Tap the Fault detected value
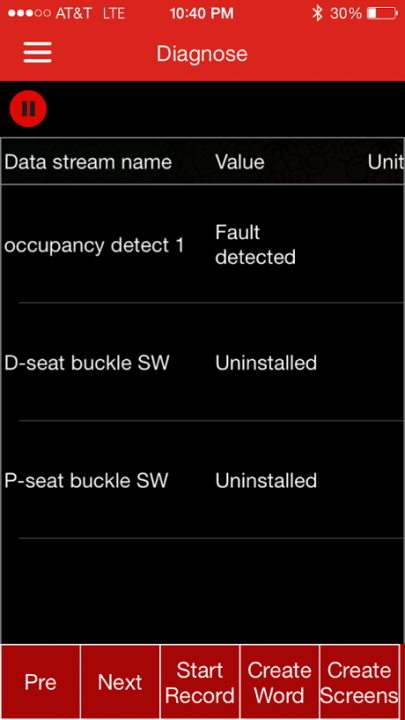The height and width of the screenshot is (720, 405). click(x=255, y=245)
